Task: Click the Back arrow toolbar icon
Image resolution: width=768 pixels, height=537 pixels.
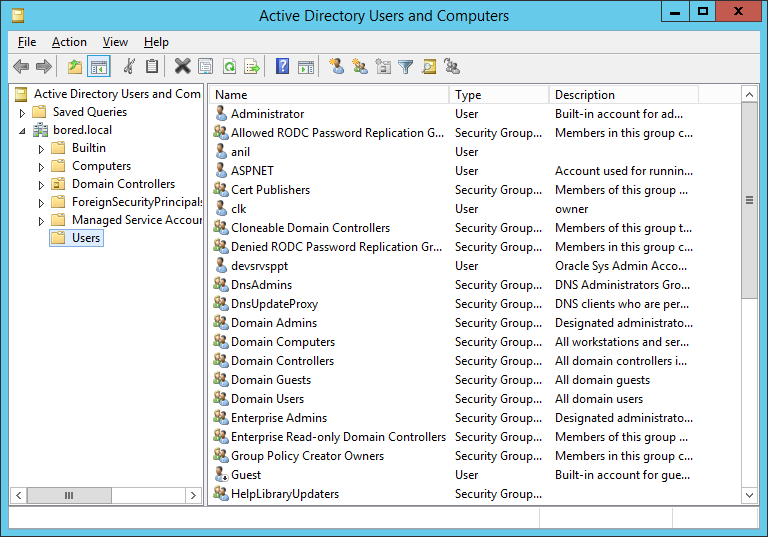Action: pyautogui.click(x=21, y=66)
